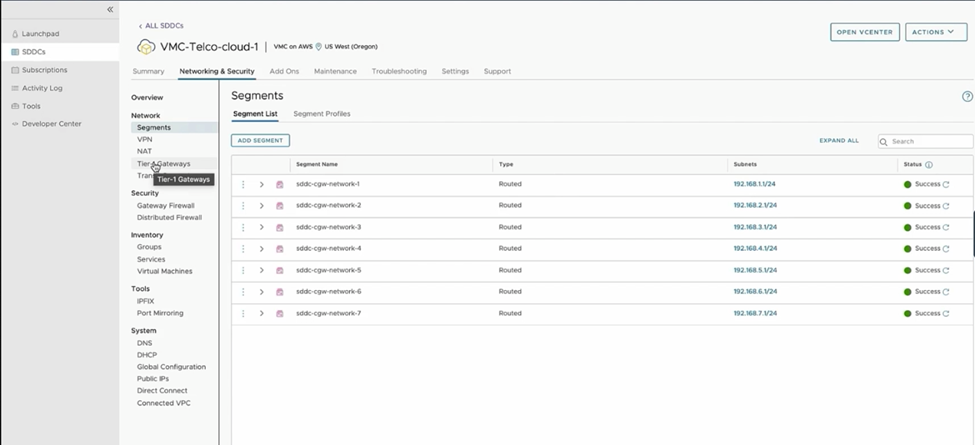This screenshot has height=445, width=975.
Task: Expand the sddc-cgw-network-2 row
Action: 262,206
